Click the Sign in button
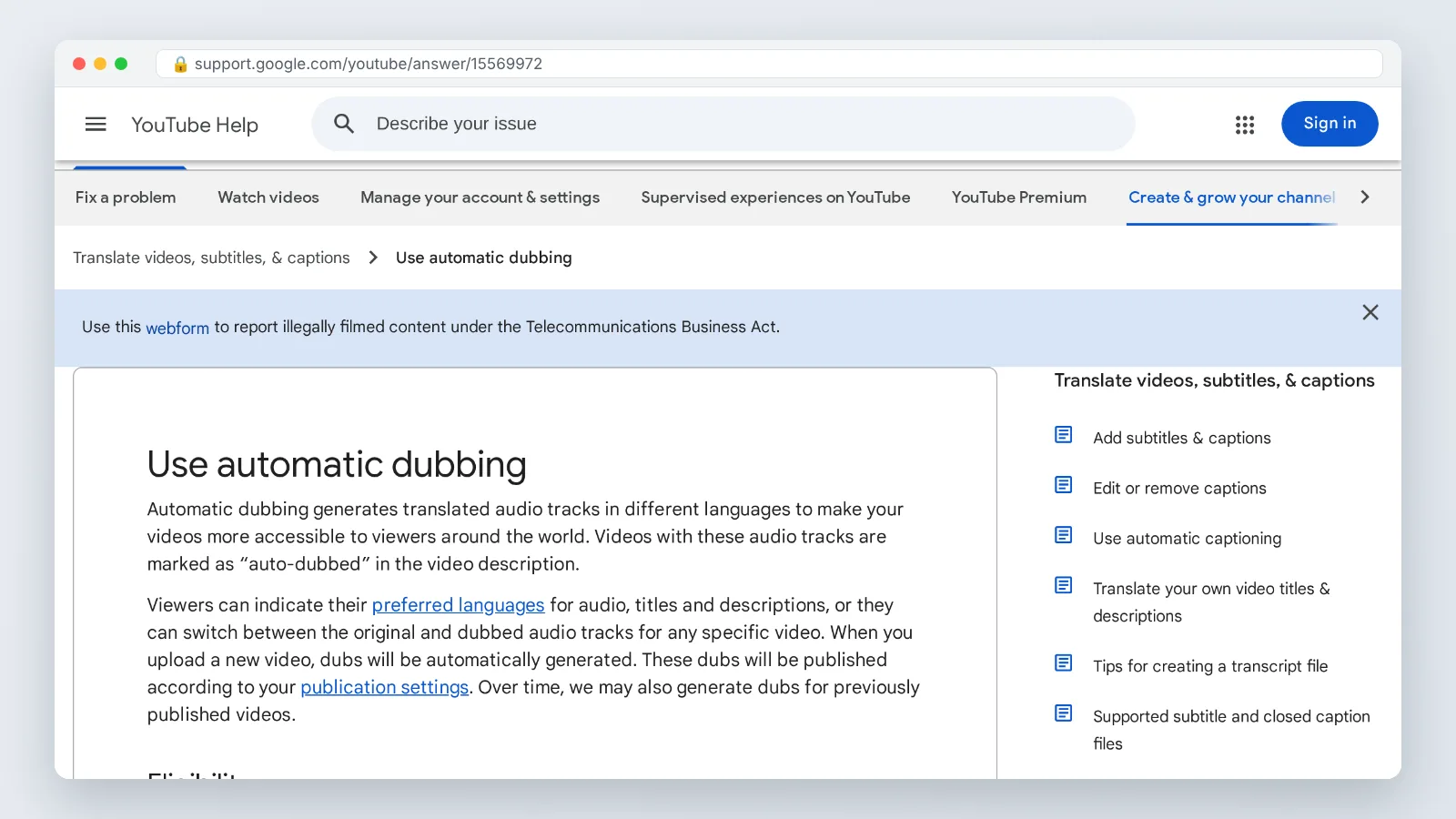This screenshot has width=1456, height=819. coord(1330,124)
